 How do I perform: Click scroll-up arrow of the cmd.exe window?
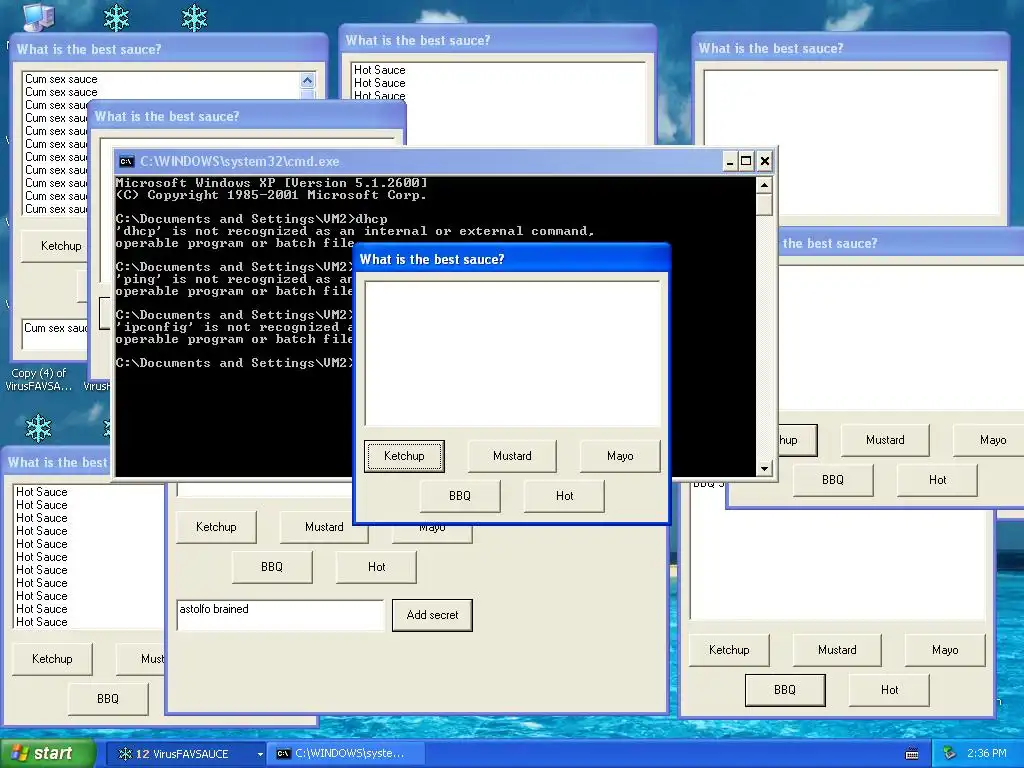764,185
